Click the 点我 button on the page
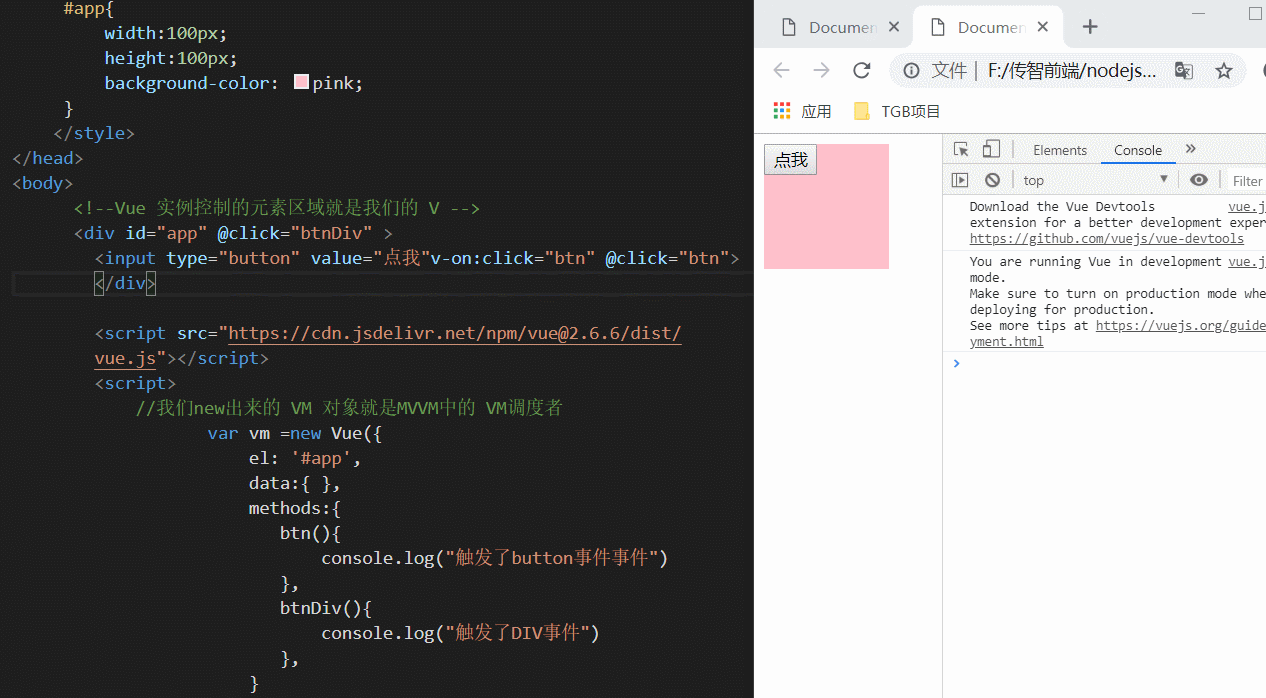This screenshot has height=698, width=1266. [790, 160]
